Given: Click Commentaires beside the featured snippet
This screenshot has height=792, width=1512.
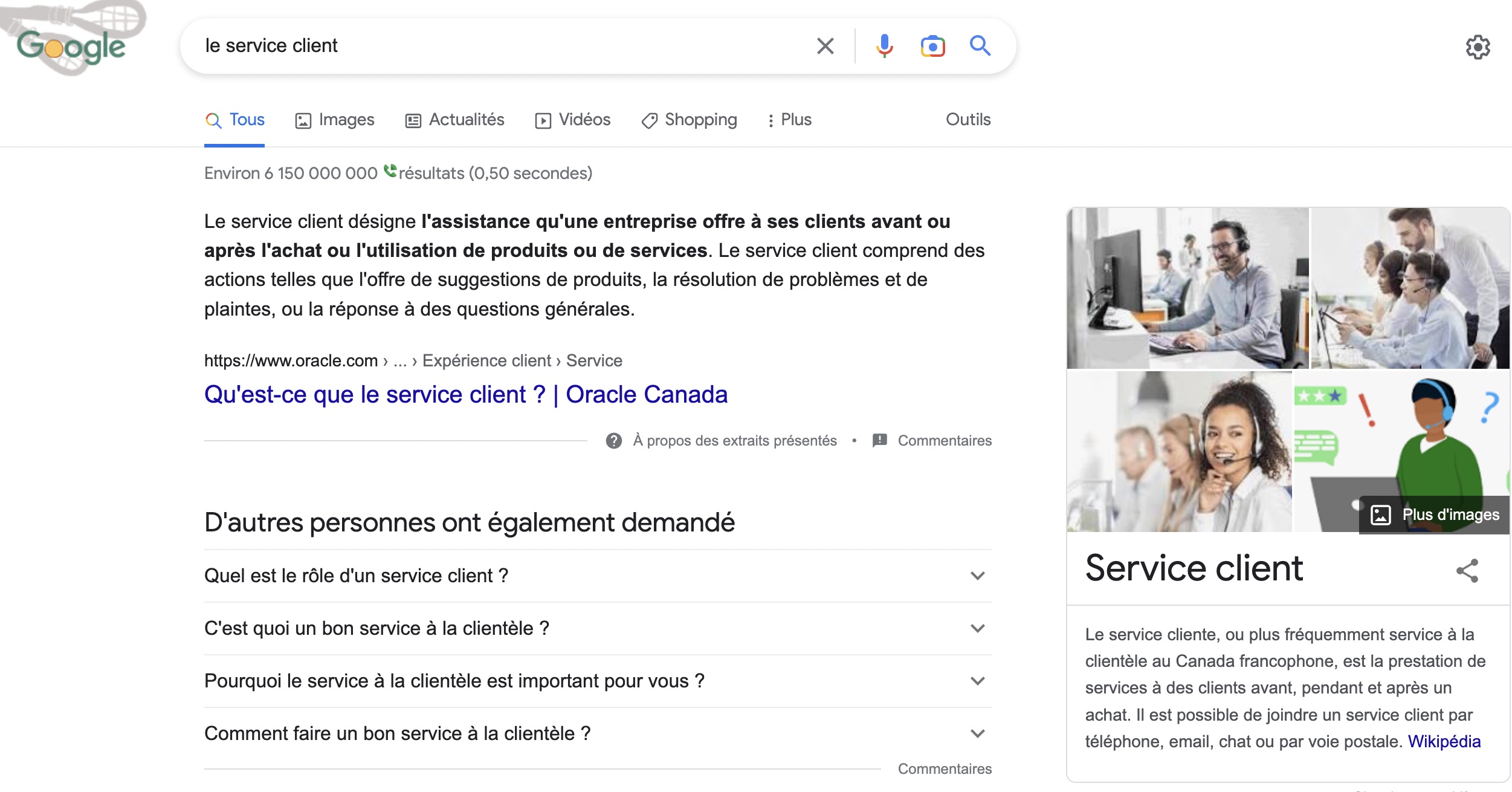Looking at the screenshot, I should pyautogui.click(x=945, y=441).
